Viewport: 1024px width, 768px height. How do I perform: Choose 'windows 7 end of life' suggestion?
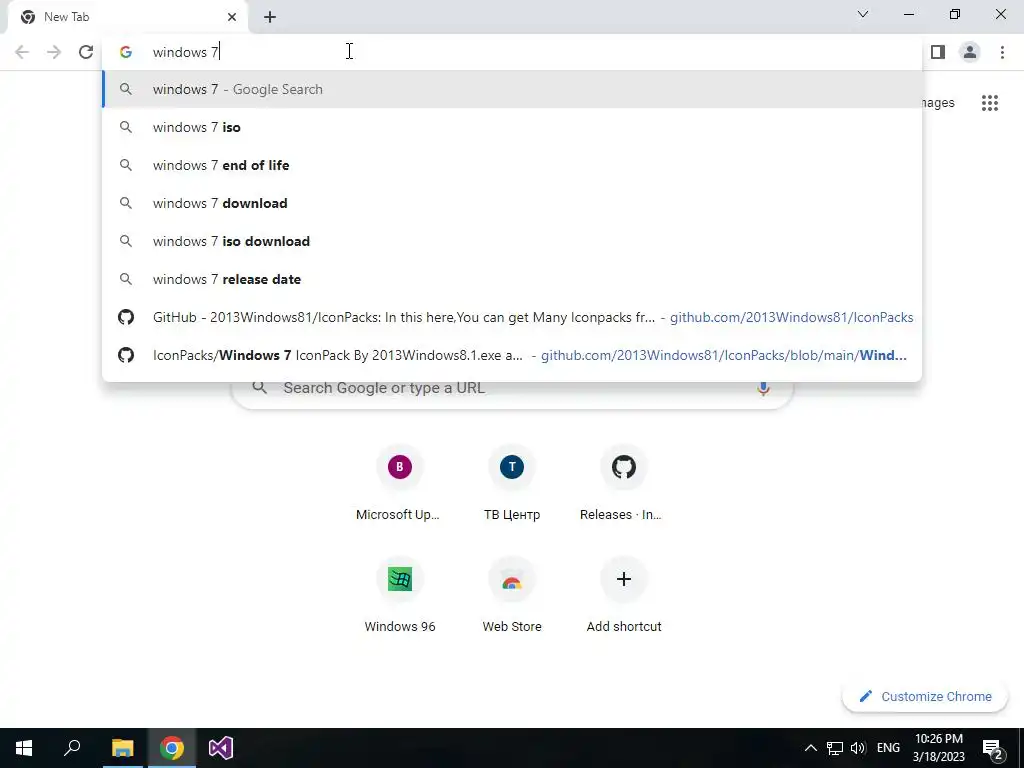point(513,165)
